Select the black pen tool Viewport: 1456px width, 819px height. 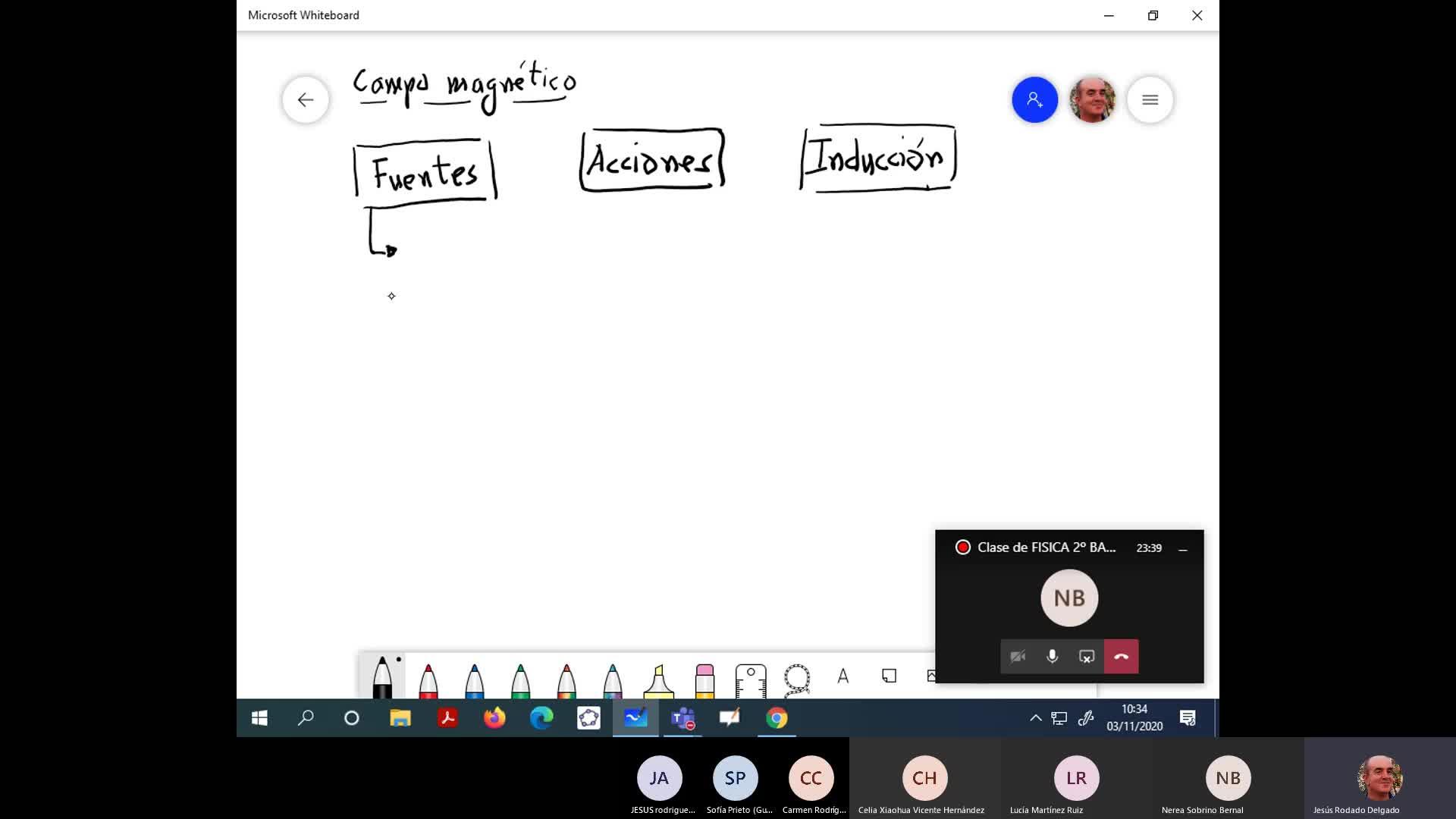(x=382, y=678)
